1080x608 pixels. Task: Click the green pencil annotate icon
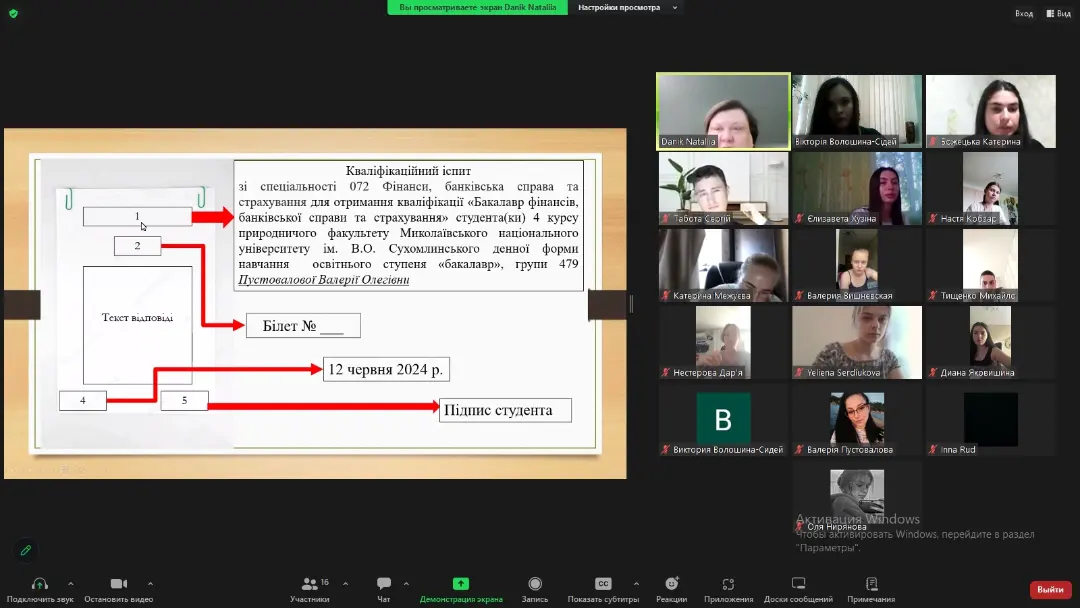[26, 550]
